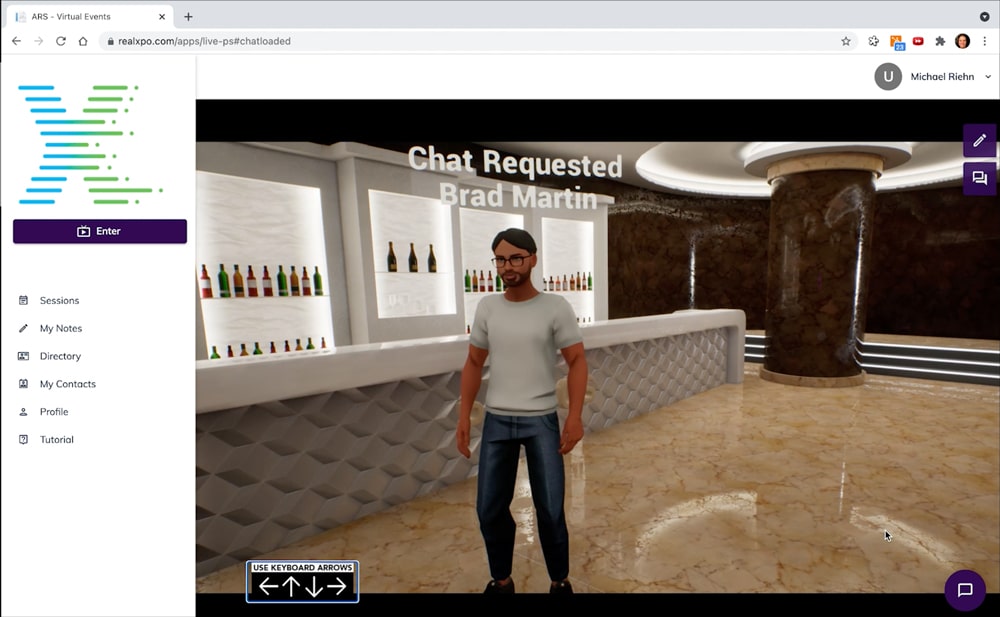Click the My Notes pencil icon
1000x617 pixels.
(x=23, y=328)
